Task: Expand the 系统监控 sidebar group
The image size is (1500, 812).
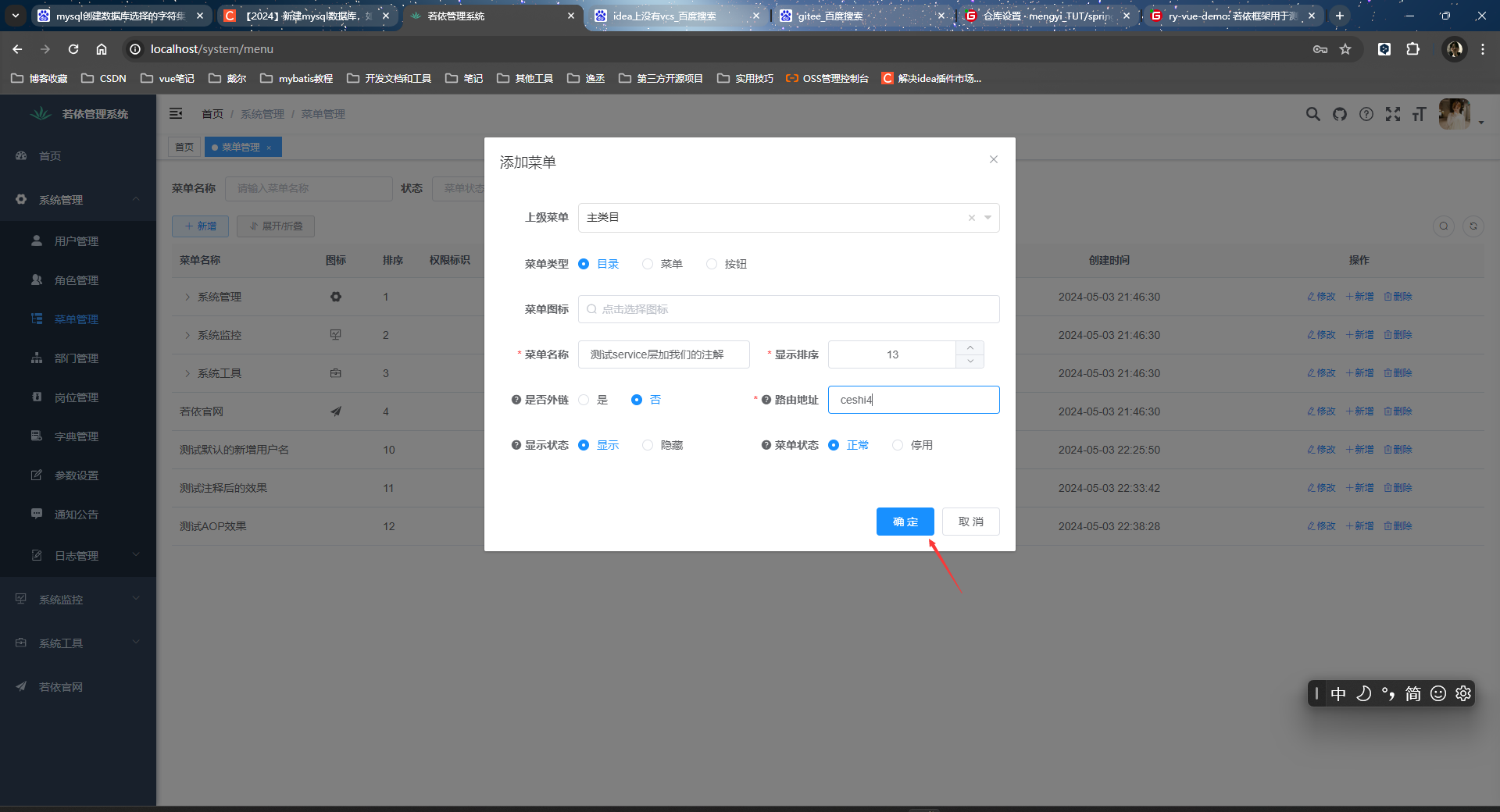Action: click(x=78, y=600)
